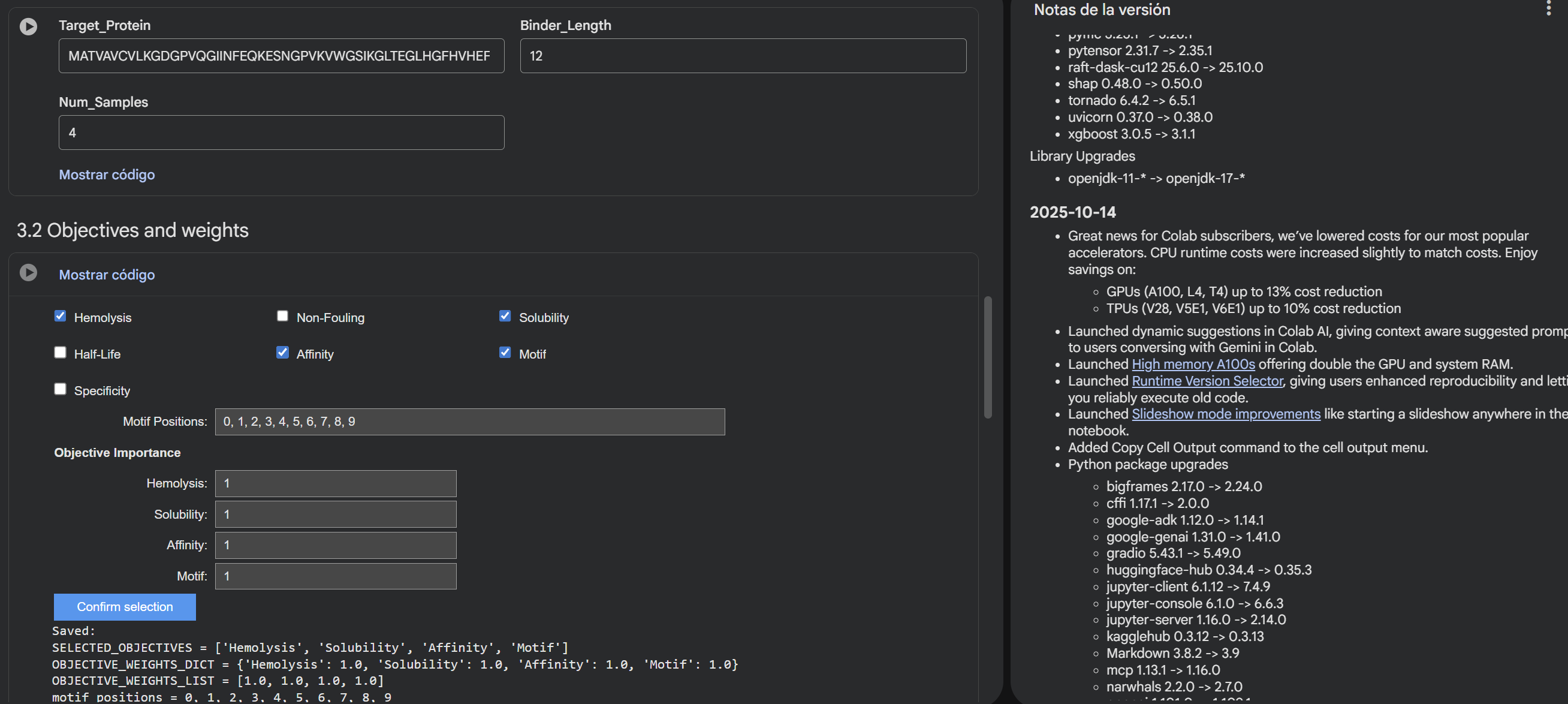Enable the Specificity checkbox
The image size is (1568, 704).
[60, 389]
